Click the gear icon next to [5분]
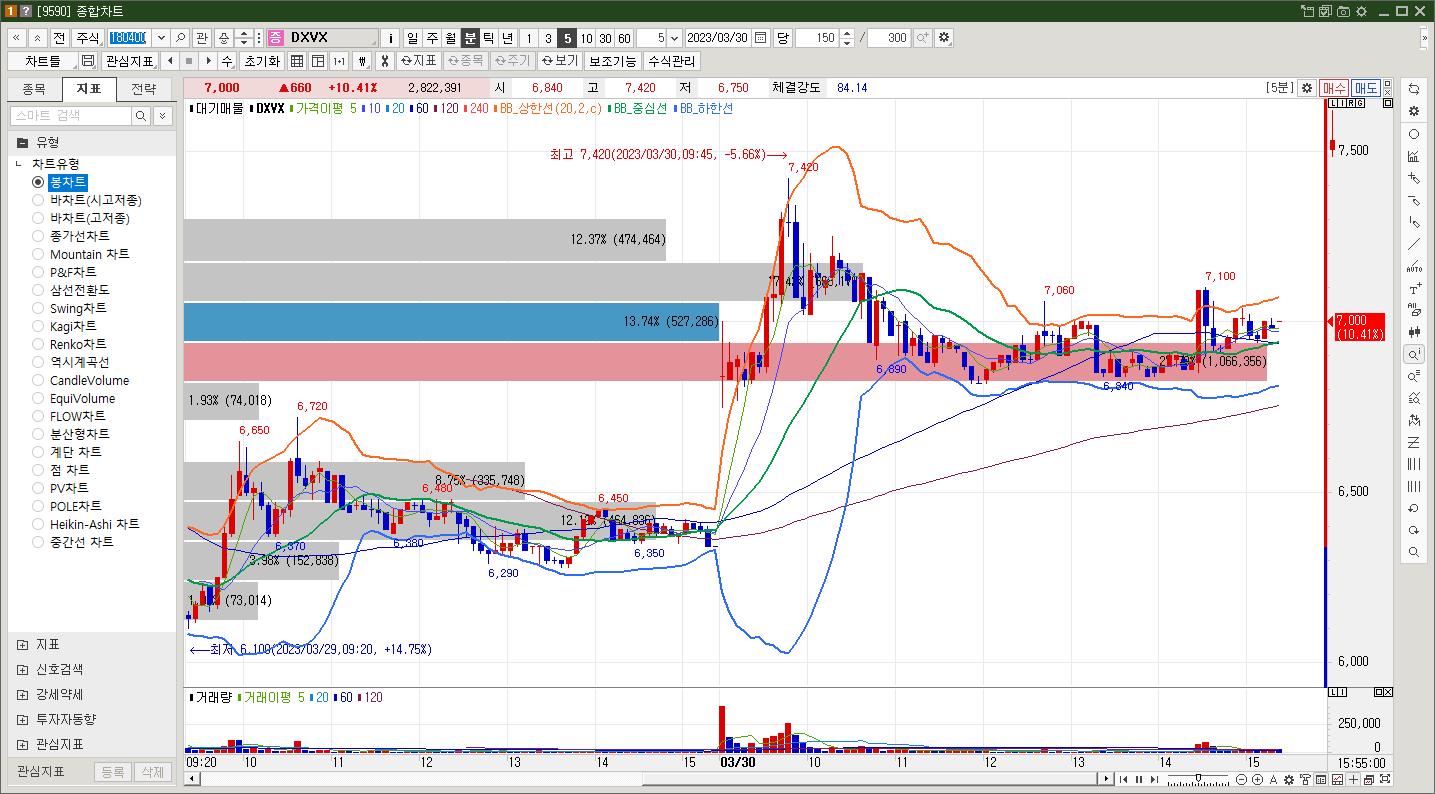 pyautogui.click(x=1306, y=88)
